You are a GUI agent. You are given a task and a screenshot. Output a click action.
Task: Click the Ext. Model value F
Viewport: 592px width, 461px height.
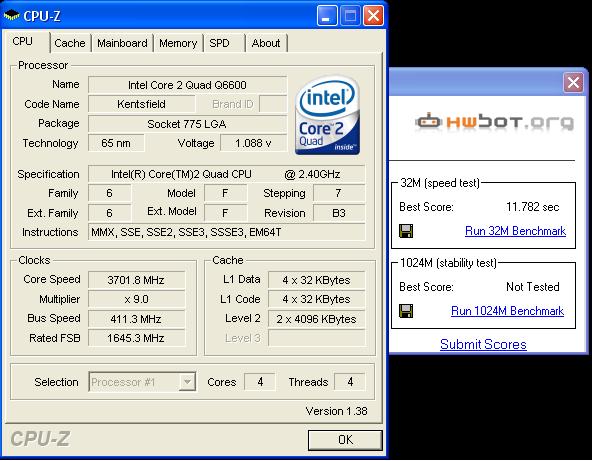point(225,213)
